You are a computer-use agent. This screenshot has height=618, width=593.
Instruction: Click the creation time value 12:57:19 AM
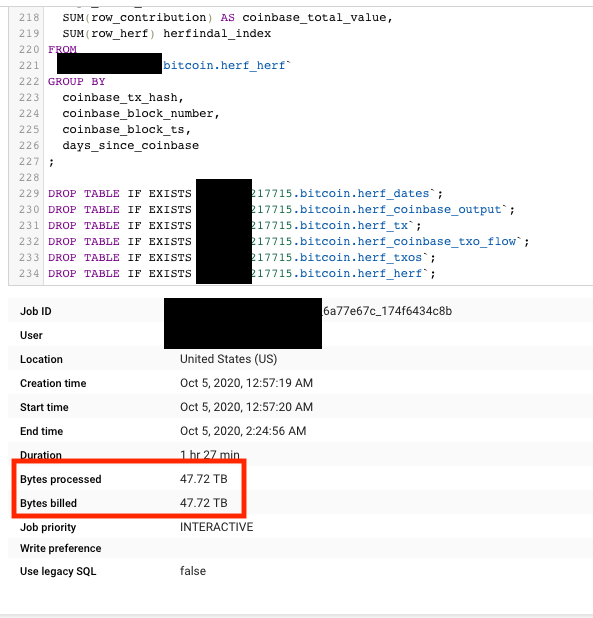pos(246,383)
